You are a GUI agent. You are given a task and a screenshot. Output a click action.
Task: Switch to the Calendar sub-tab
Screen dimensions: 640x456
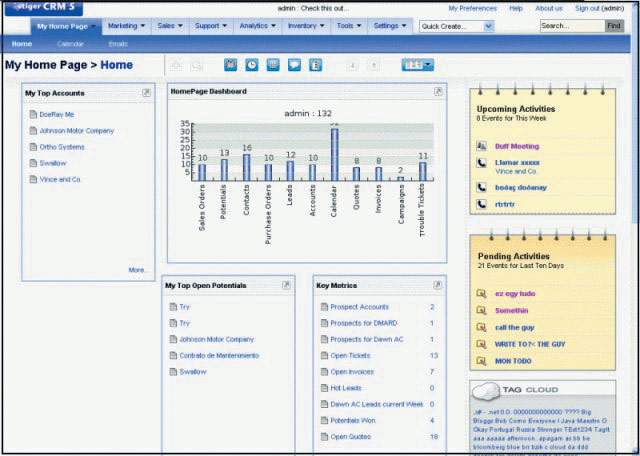coord(70,44)
